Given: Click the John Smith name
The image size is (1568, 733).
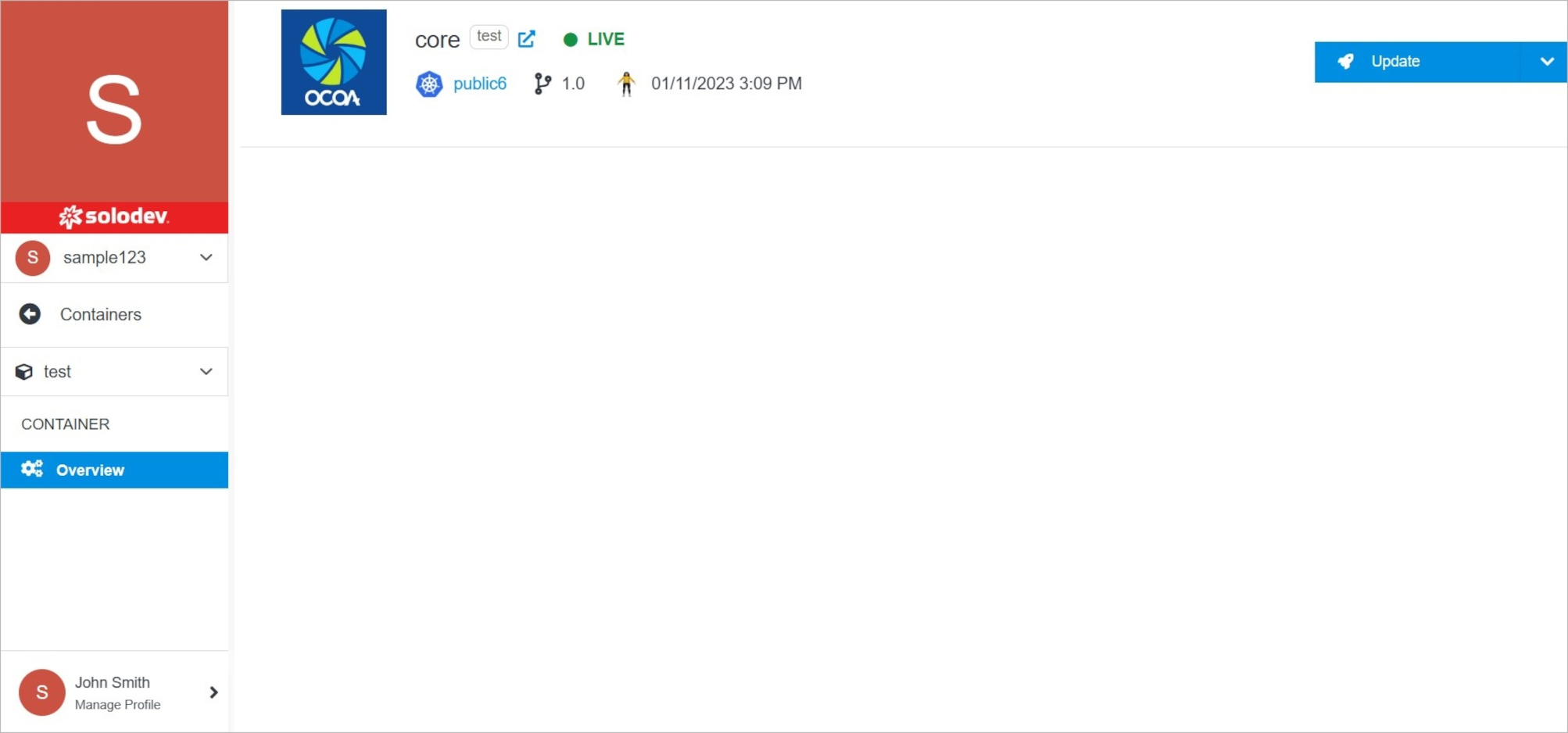Looking at the screenshot, I should click(113, 682).
